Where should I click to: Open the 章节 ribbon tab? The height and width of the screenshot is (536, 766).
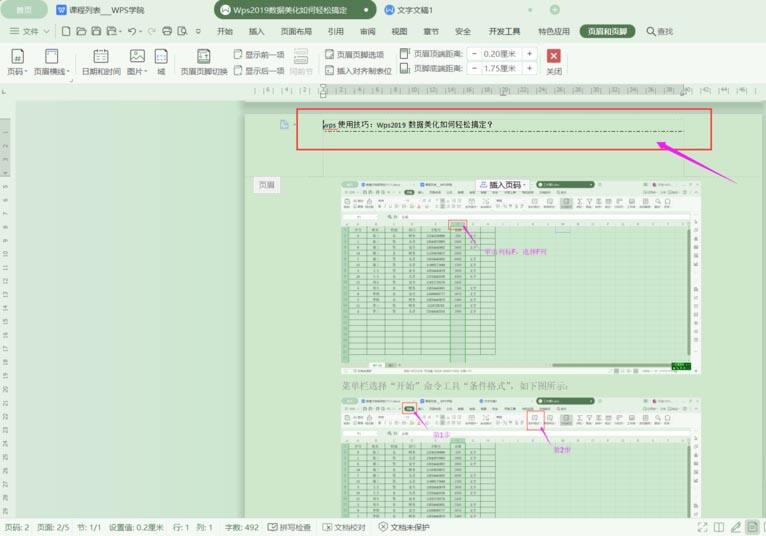click(x=431, y=31)
